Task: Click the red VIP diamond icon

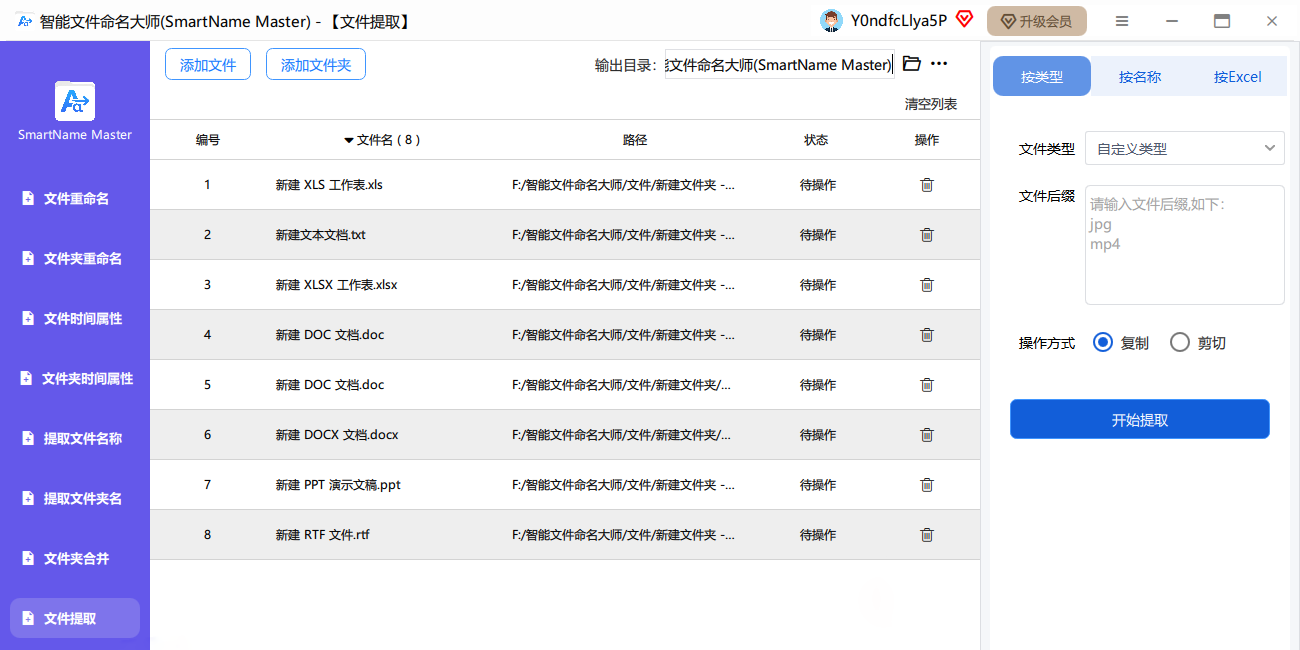Action: (964, 20)
